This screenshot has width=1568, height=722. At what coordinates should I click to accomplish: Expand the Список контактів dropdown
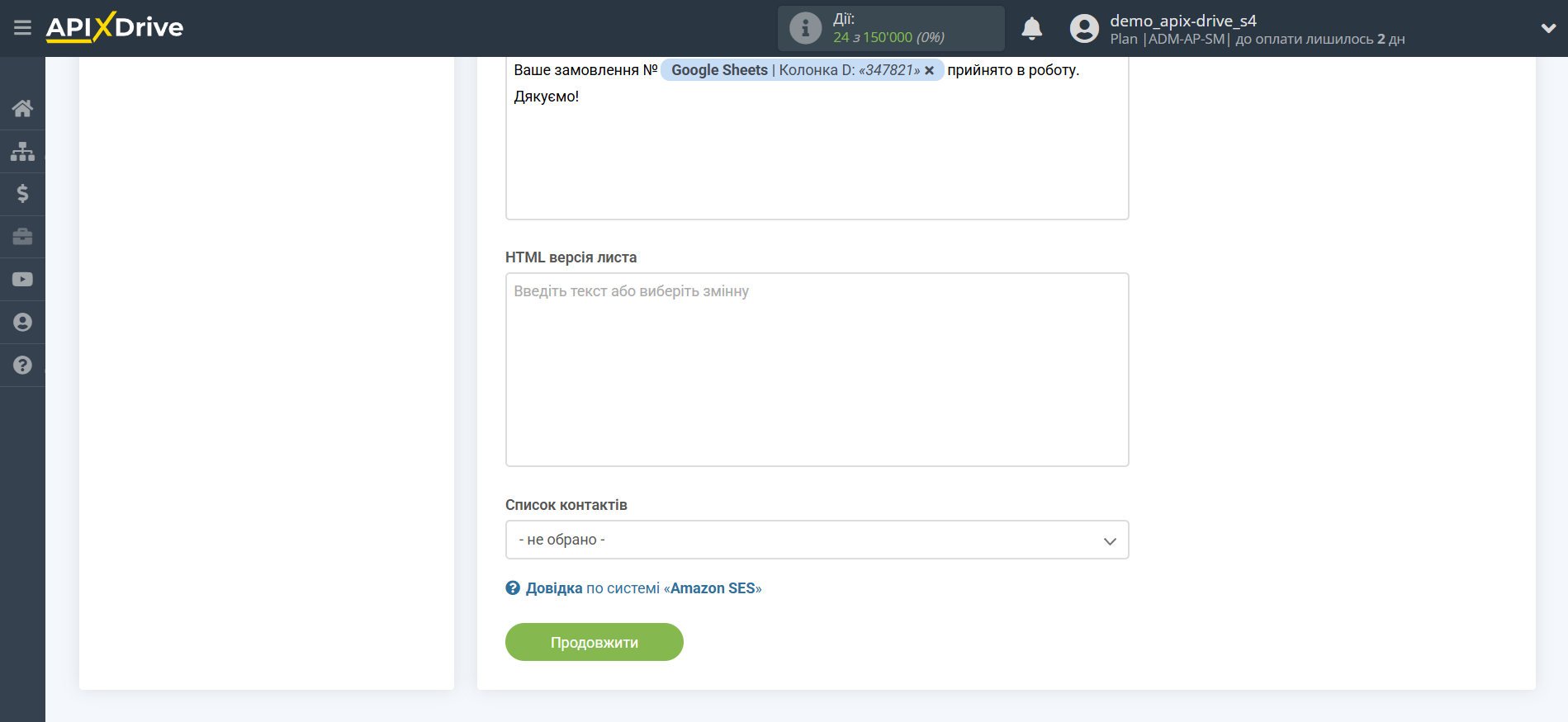click(x=817, y=540)
